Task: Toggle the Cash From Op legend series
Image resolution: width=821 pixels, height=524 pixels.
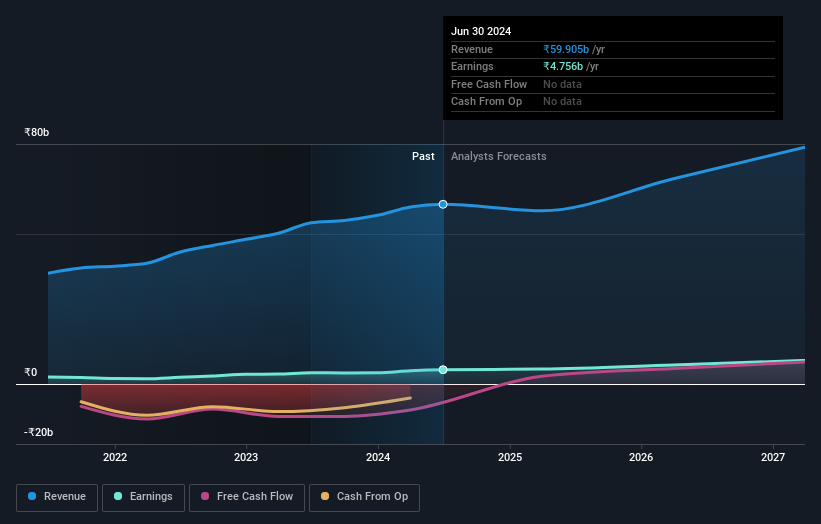Action: [x=364, y=497]
